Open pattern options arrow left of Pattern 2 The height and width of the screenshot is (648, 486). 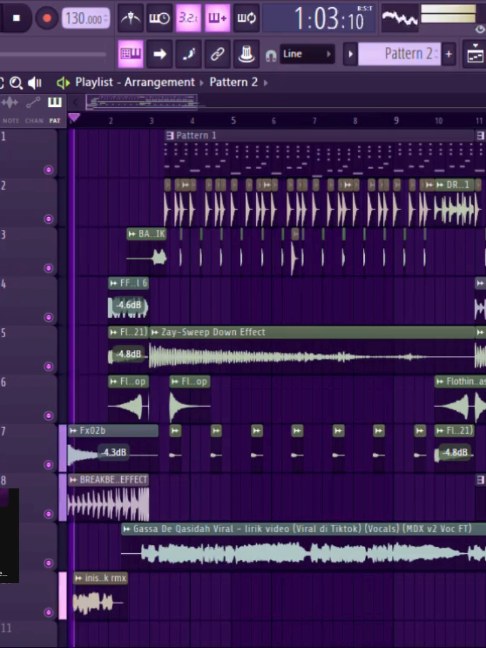coord(350,54)
